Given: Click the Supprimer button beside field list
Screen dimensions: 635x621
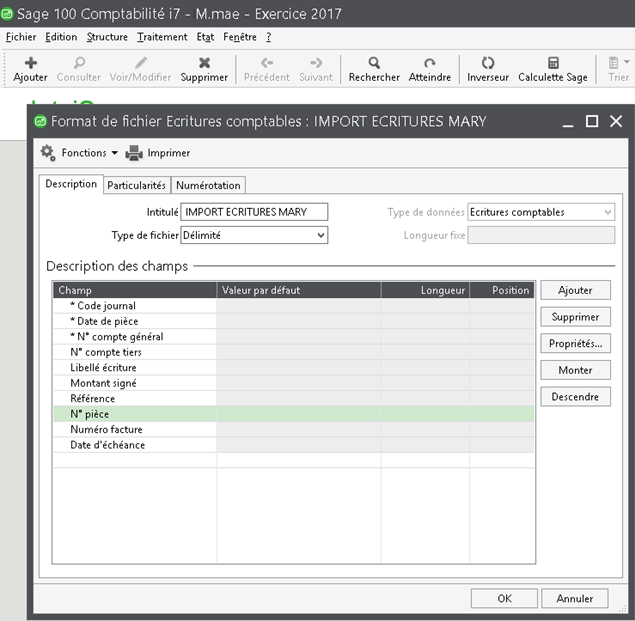Looking at the screenshot, I should (575, 317).
